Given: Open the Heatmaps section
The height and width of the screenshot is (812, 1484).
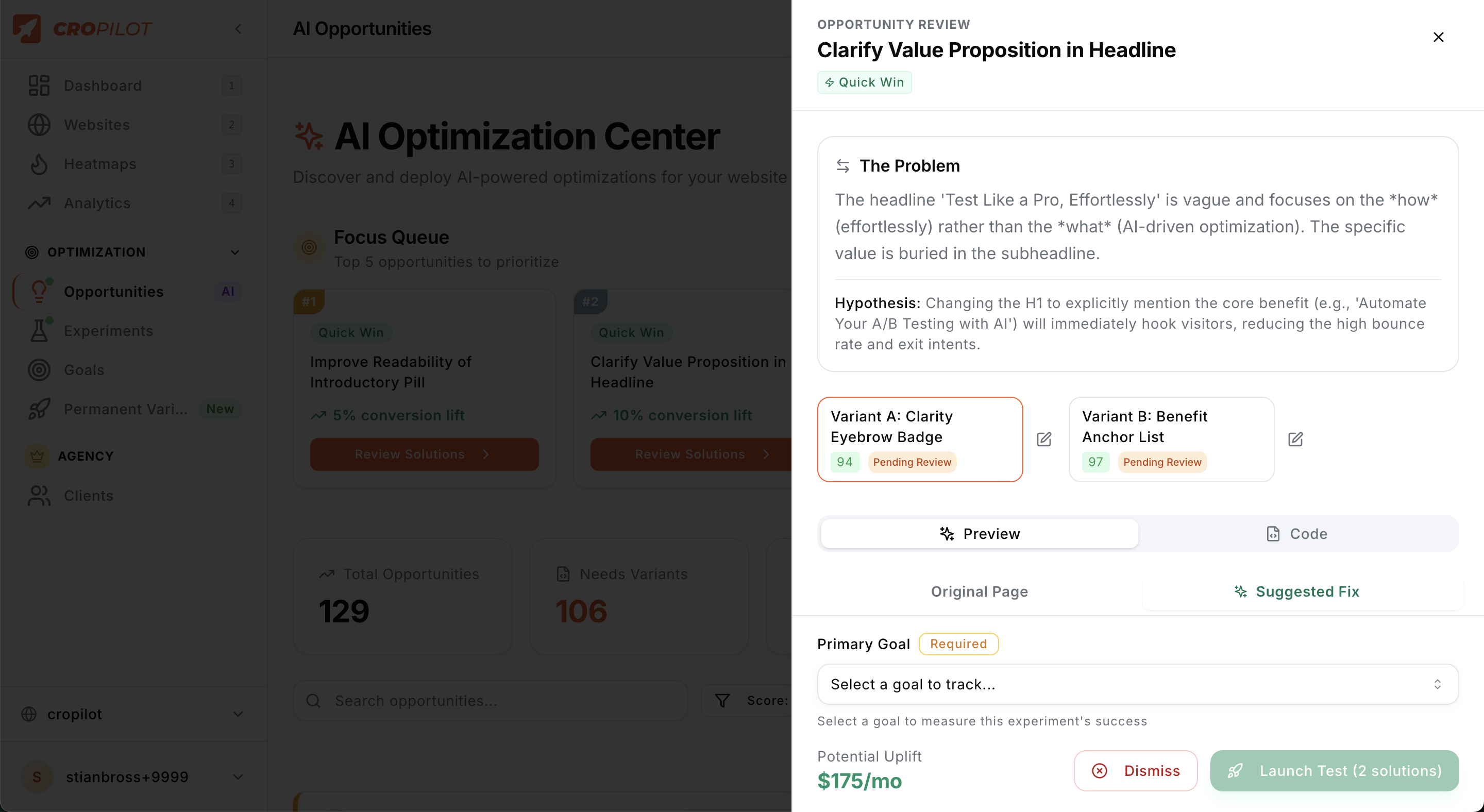Looking at the screenshot, I should coord(100,163).
